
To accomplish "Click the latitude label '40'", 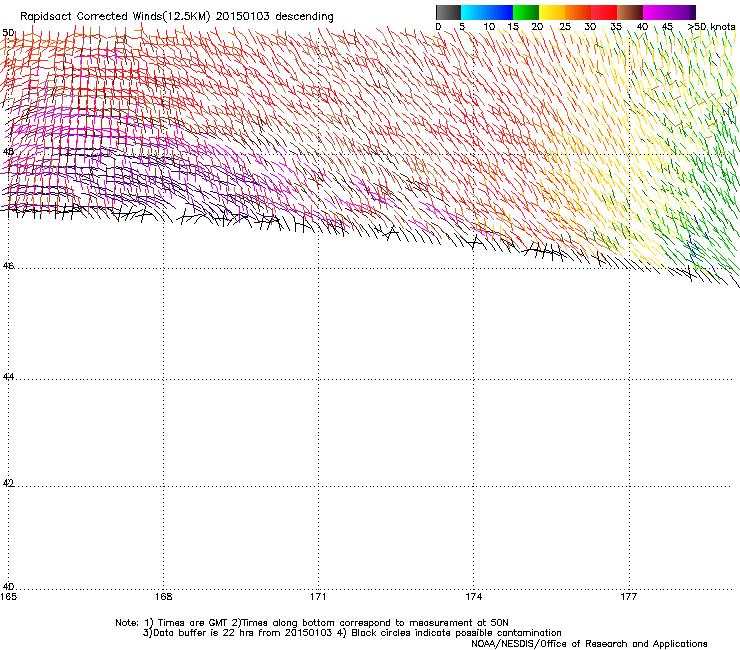I will pyautogui.click(x=8, y=586).
